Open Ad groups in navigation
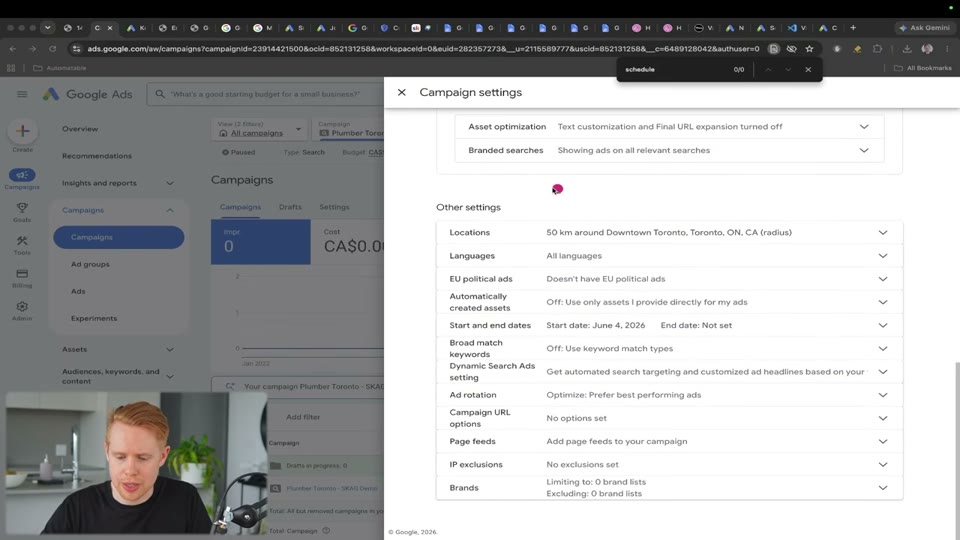Viewport: 960px width, 540px height. [90, 264]
